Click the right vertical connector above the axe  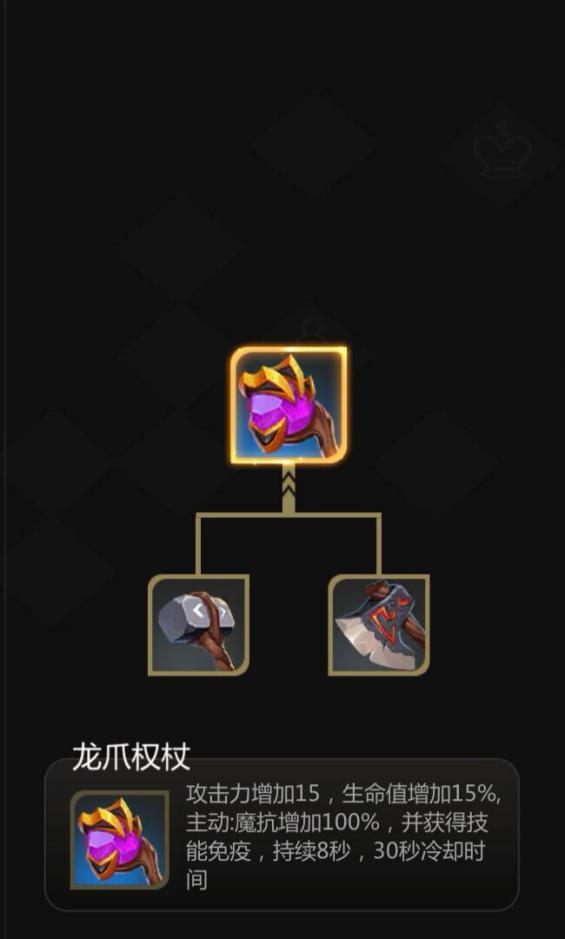coord(379,544)
